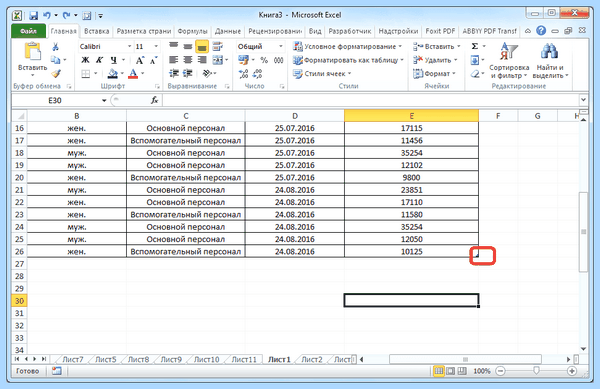Click the blue Help question mark icon
Screen dimensions: 600x389
541,31
